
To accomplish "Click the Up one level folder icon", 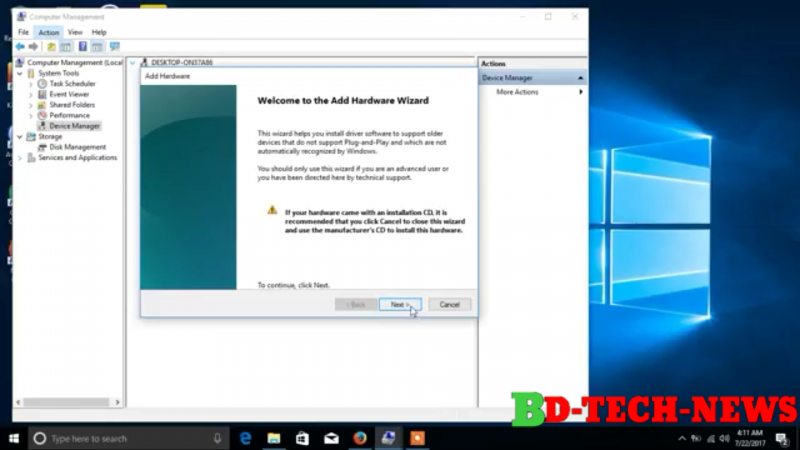I will 52,47.
